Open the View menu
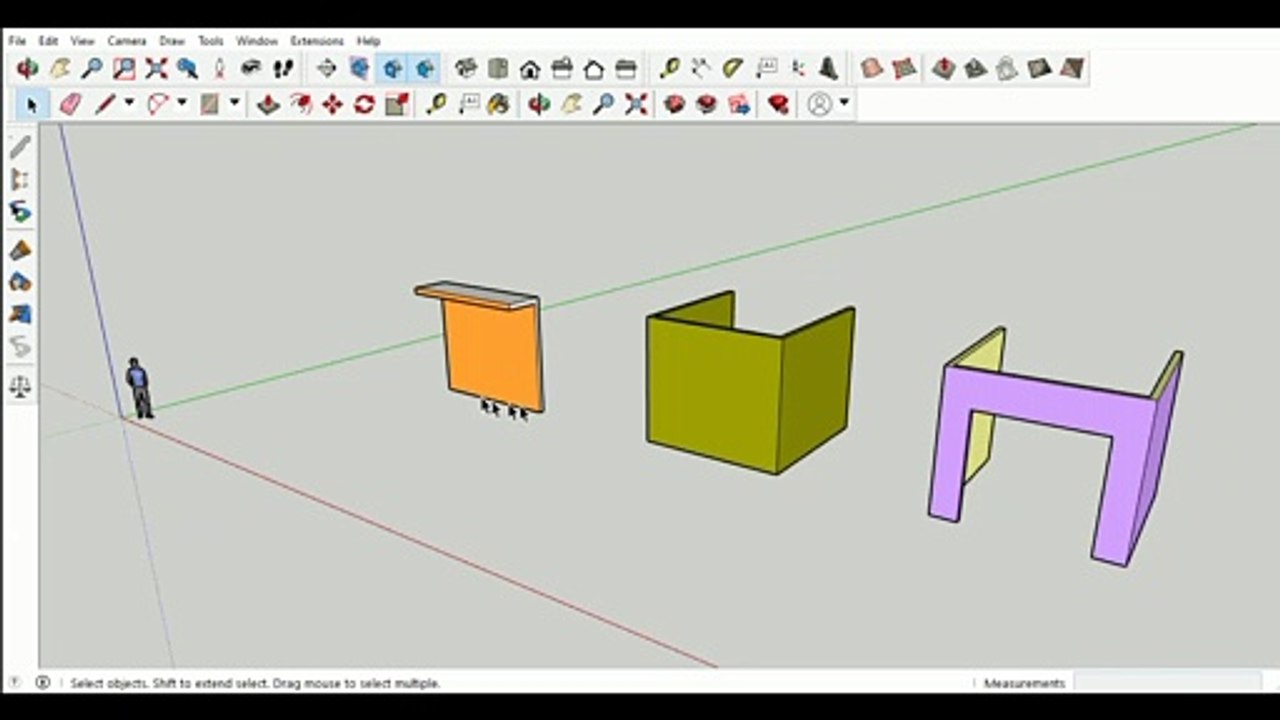Image resolution: width=1280 pixels, height=720 pixels. coord(82,41)
